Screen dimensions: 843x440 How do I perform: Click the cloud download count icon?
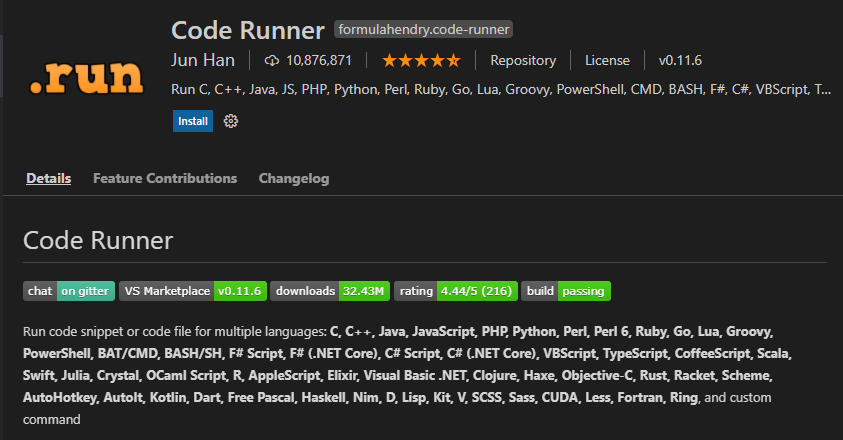tap(272, 60)
